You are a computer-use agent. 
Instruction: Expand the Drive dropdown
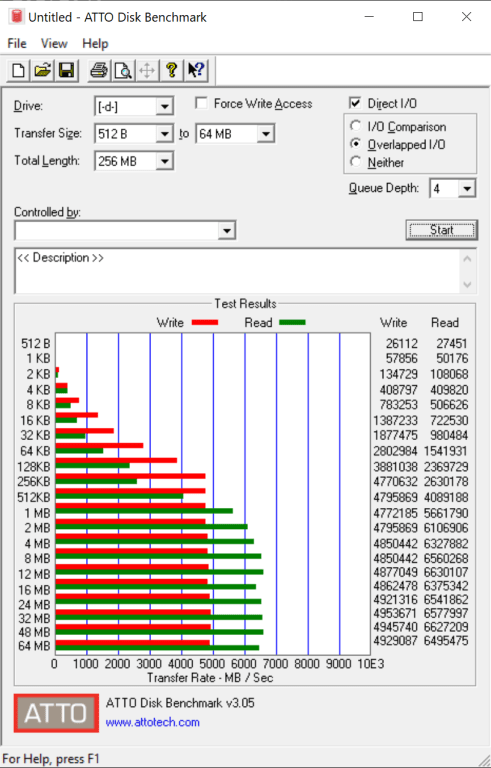tap(164, 106)
